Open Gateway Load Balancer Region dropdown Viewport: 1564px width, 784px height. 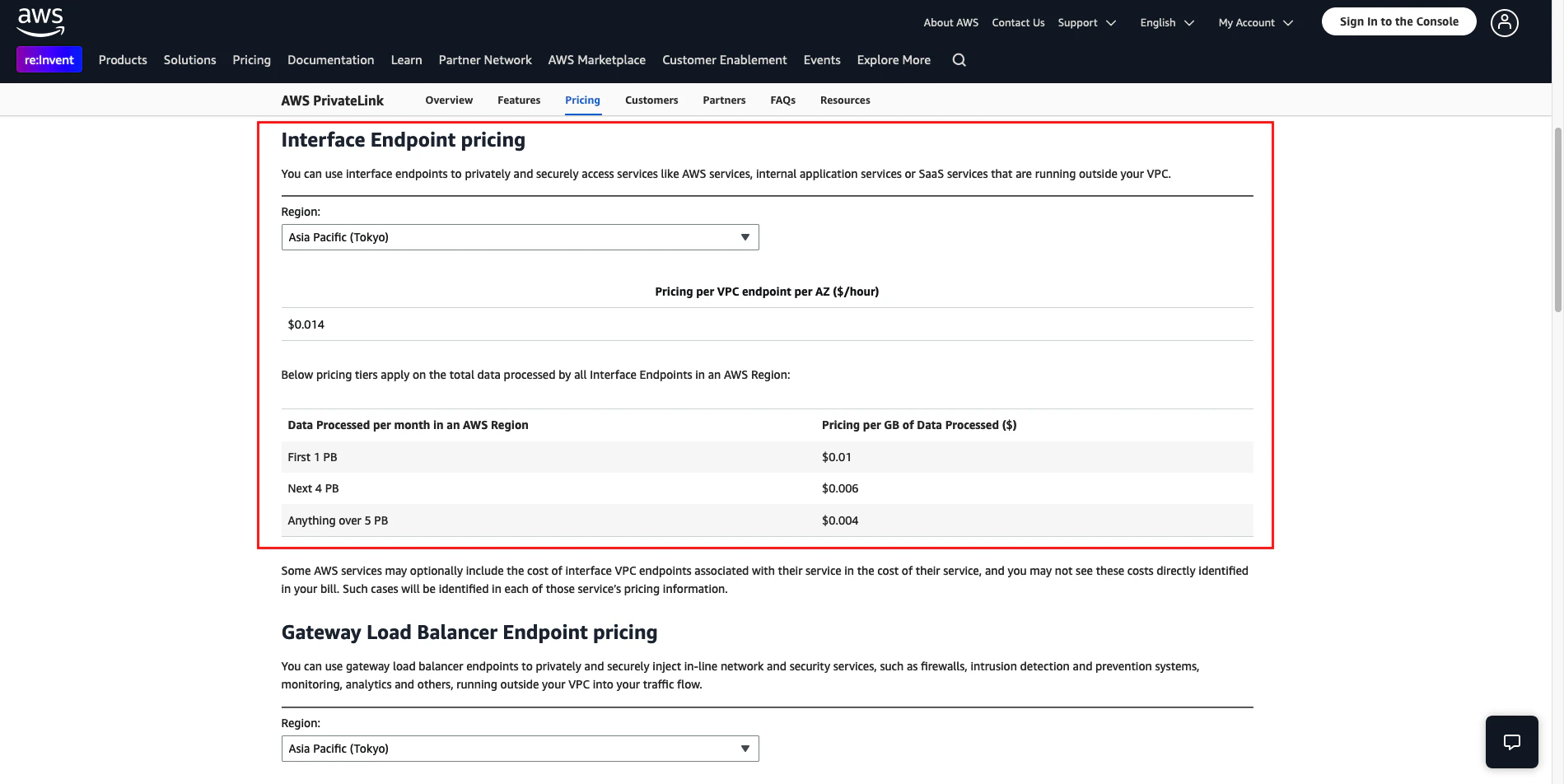tap(520, 749)
